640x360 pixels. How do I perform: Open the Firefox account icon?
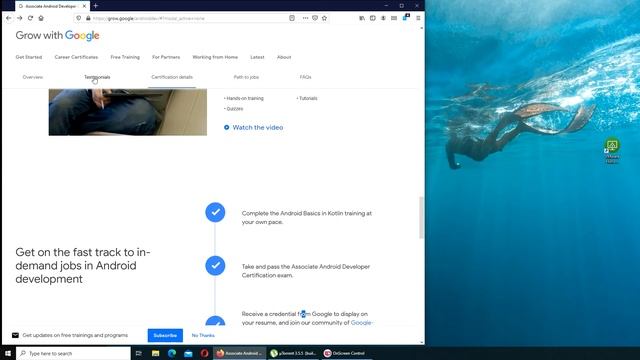tap(383, 18)
